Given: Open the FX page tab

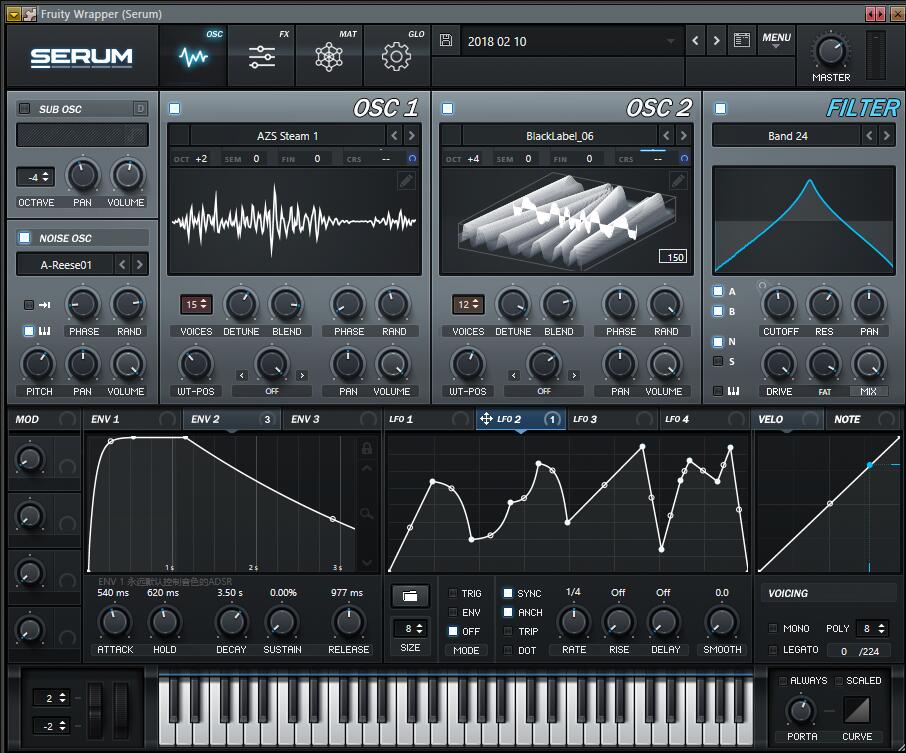Looking at the screenshot, I should click(x=262, y=55).
